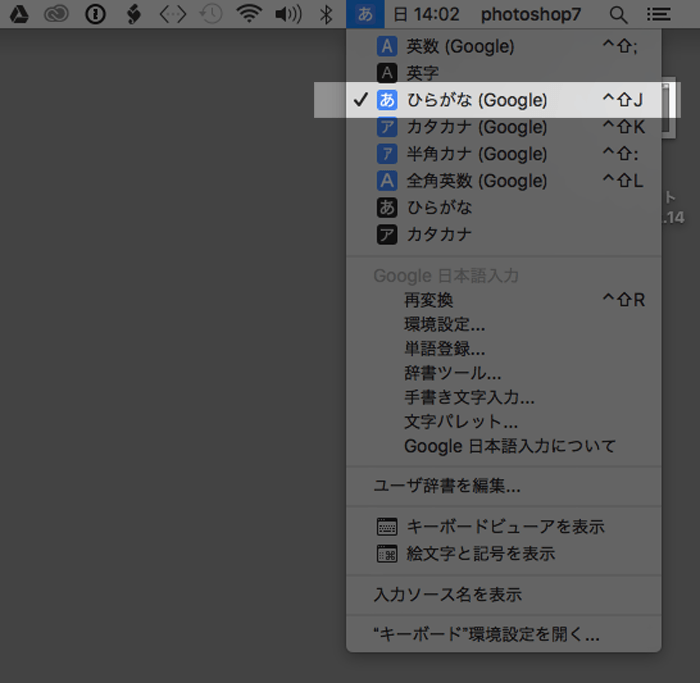Click the bird-shaped menu bar icon
Image resolution: width=700 pixels, height=683 pixels.
(x=133, y=14)
